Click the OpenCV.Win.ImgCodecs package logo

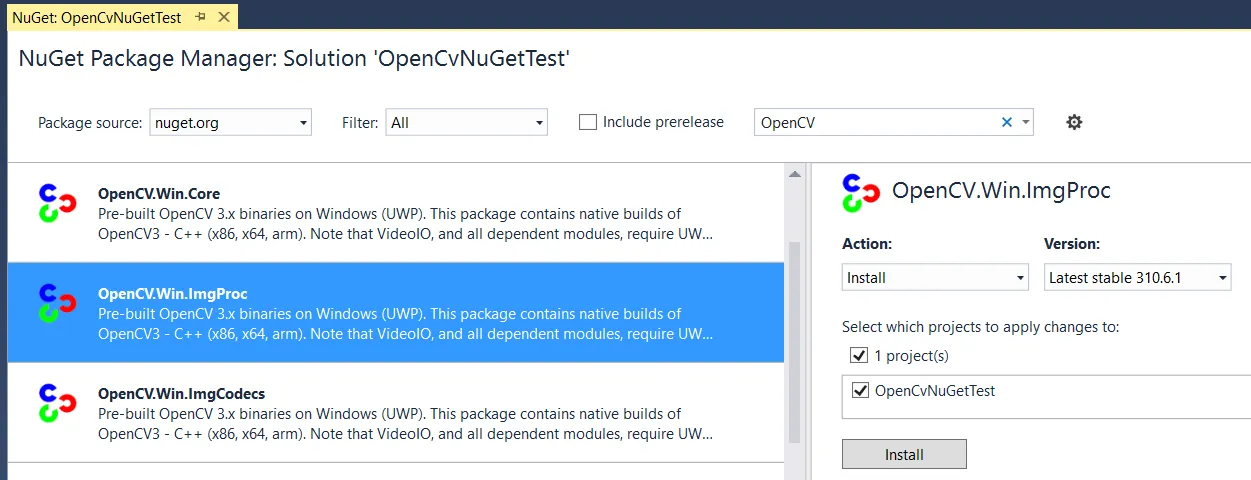57,402
